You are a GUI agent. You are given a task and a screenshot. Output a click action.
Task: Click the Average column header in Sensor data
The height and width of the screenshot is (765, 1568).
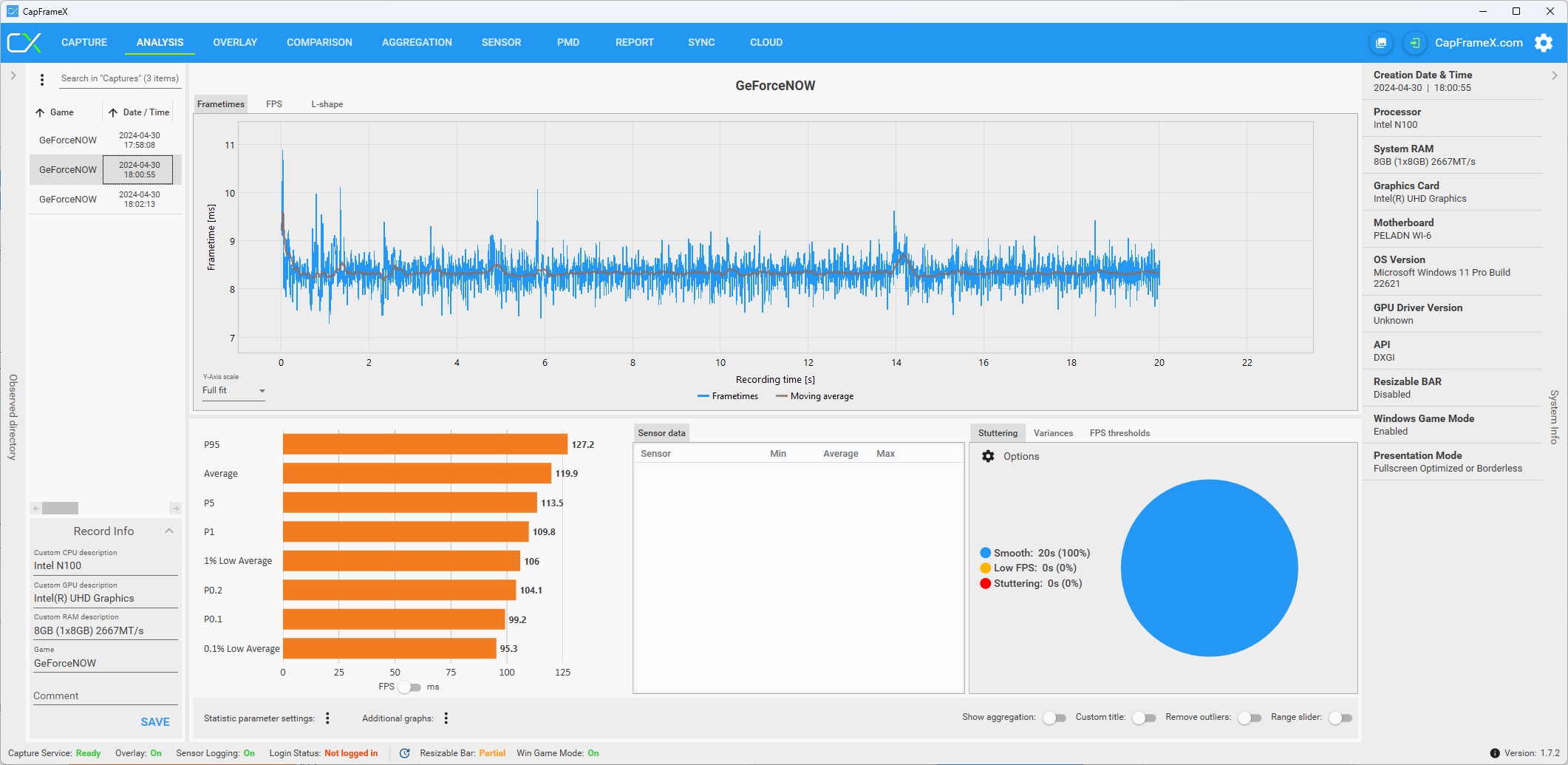(840, 454)
